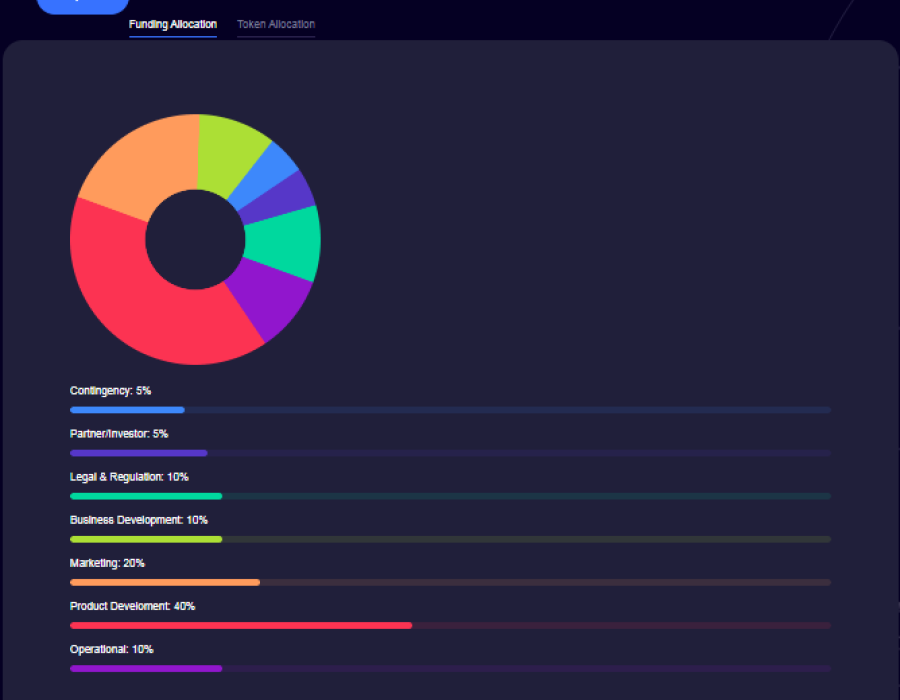Click the empty center of the donut chart
Image resolution: width=900 pixels, height=700 pixels.
point(195,240)
